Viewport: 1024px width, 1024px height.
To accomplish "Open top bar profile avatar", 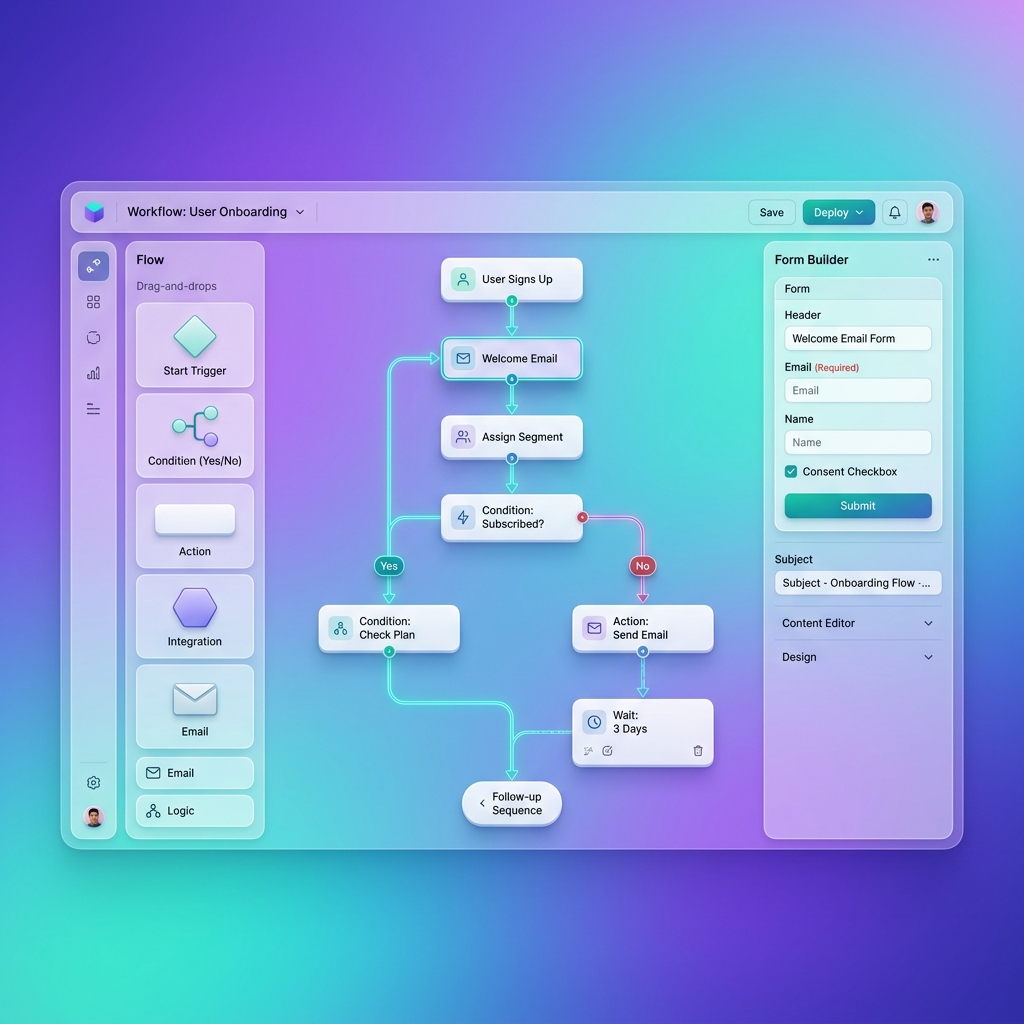I will pyautogui.click(x=927, y=212).
